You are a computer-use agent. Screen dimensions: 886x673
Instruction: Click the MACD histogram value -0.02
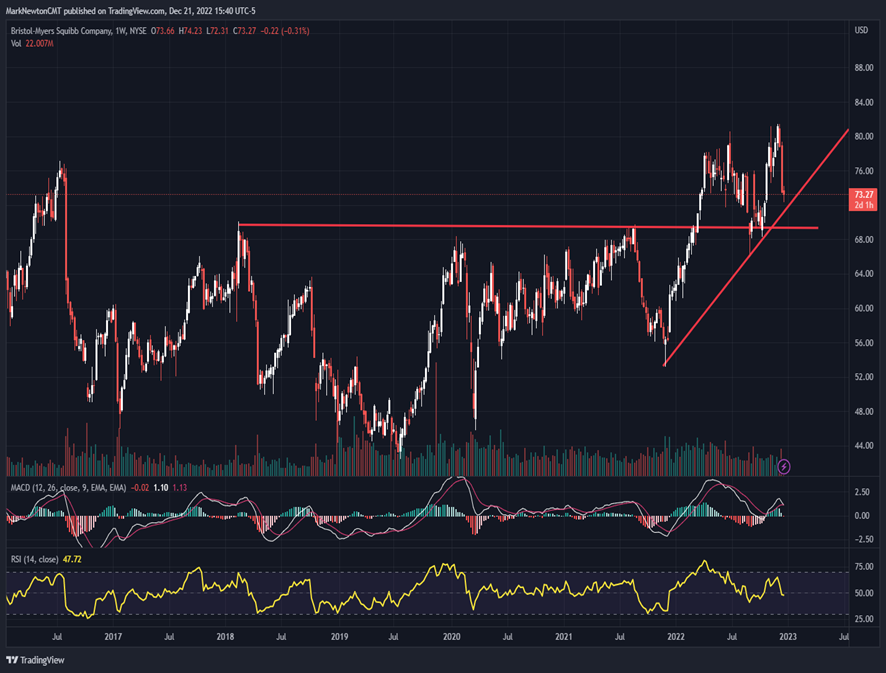(x=140, y=488)
